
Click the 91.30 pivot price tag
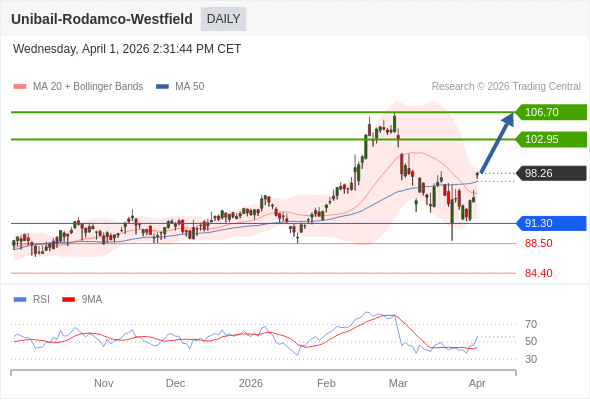coord(551,223)
